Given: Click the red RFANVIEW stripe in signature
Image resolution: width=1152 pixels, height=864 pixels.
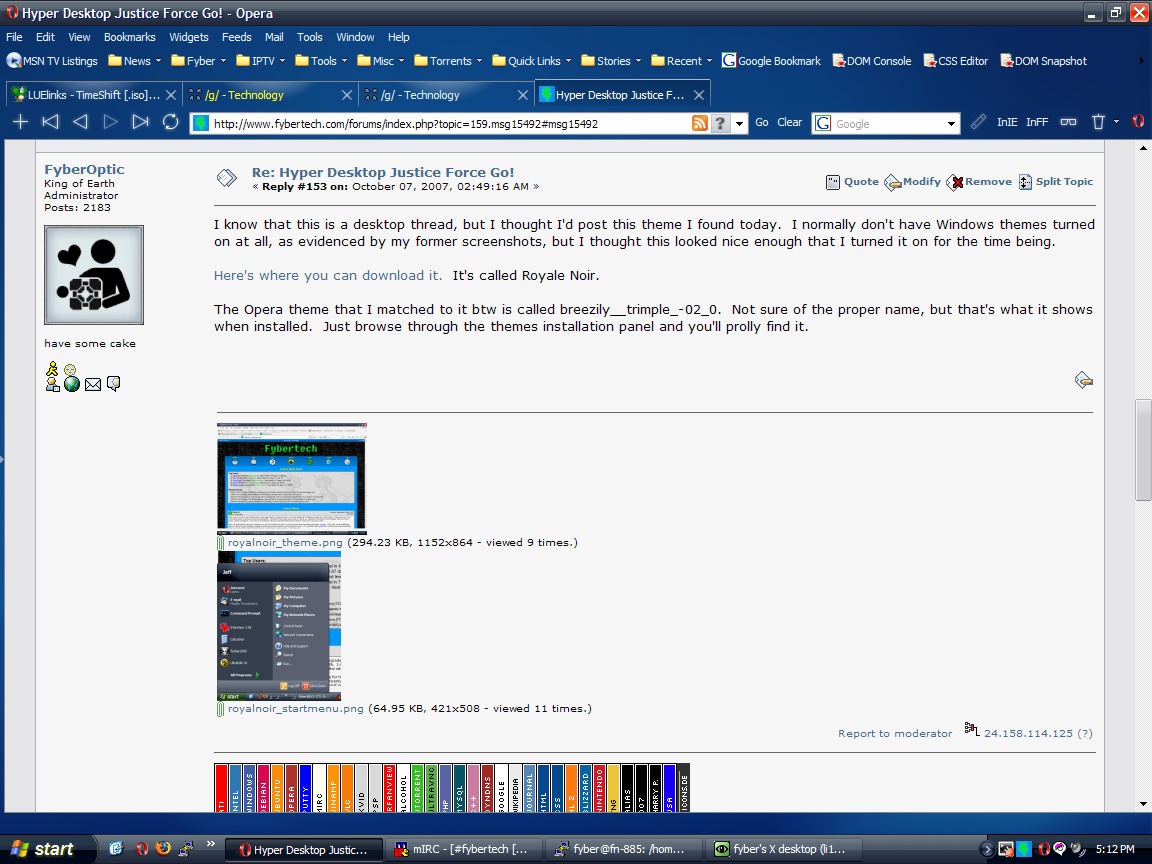Looking at the screenshot, I should point(389,788).
